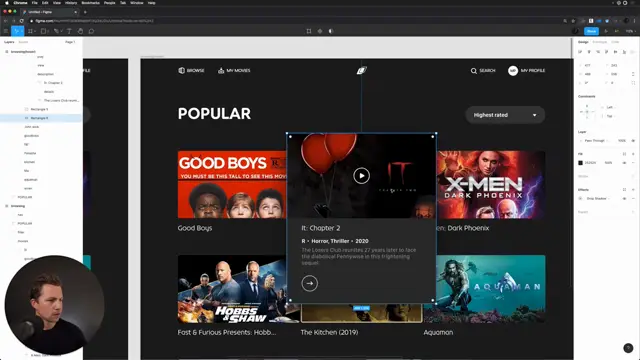The width and height of the screenshot is (640, 360).
Task: Open a new browser tab
Action: 85,12
